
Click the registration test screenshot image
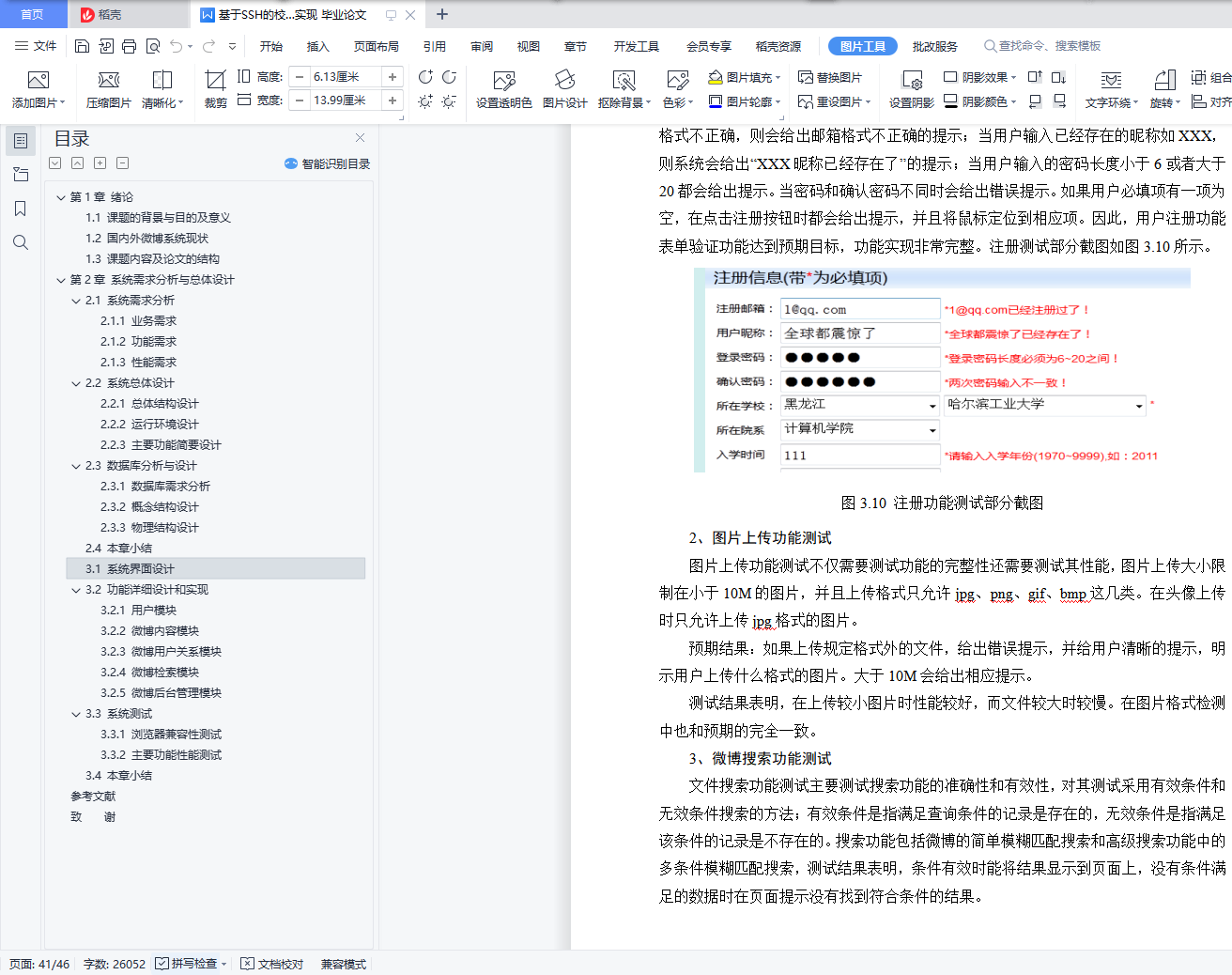click(942, 370)
